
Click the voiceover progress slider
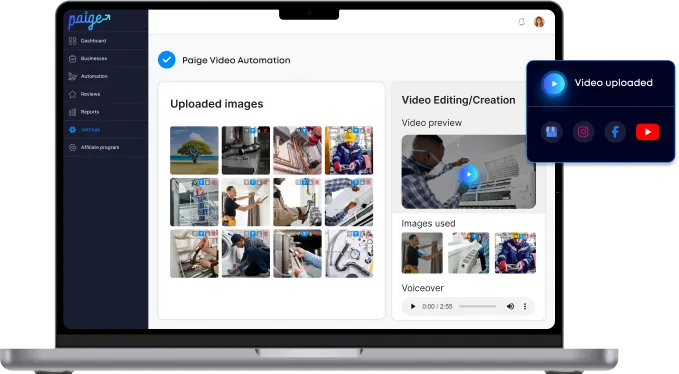click(x=478, y=306)
